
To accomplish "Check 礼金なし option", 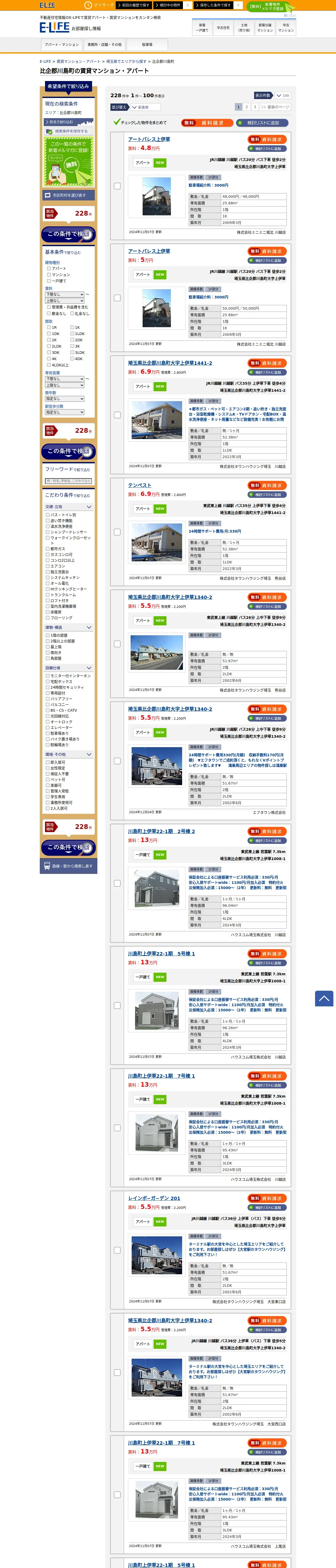I will [72, 314].
